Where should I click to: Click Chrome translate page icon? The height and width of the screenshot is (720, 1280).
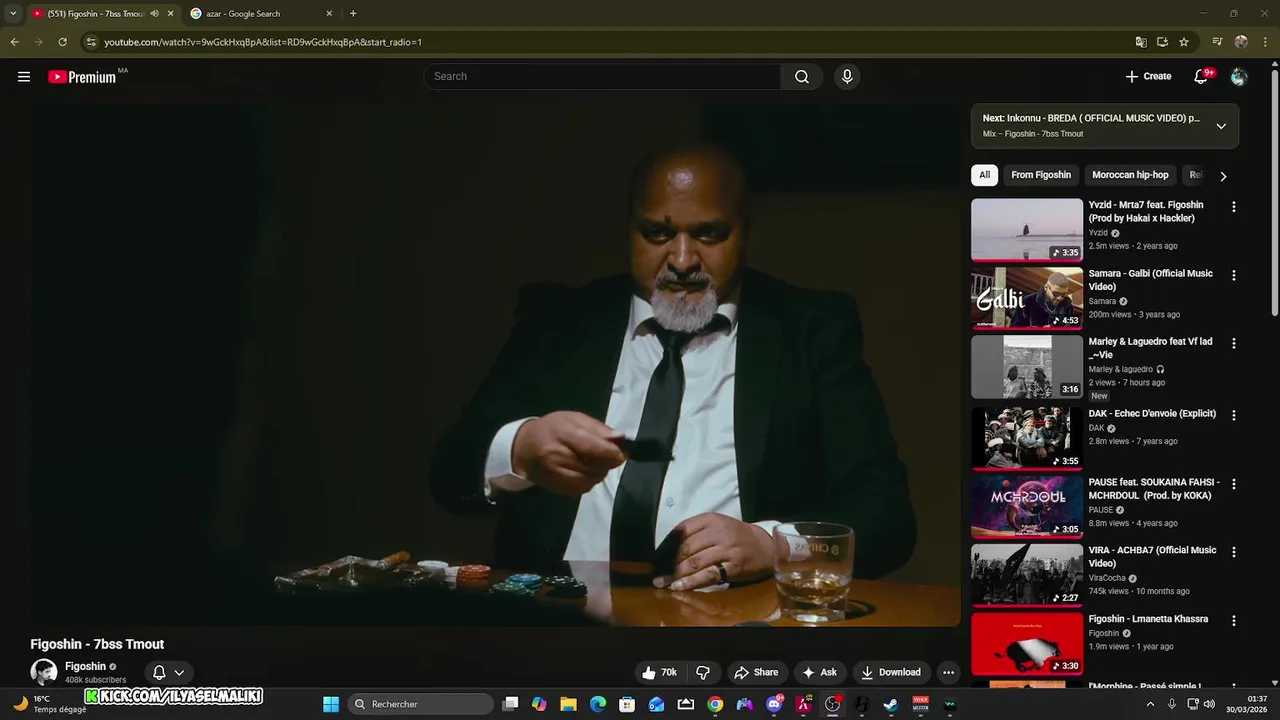click(x=1141, y=42)
